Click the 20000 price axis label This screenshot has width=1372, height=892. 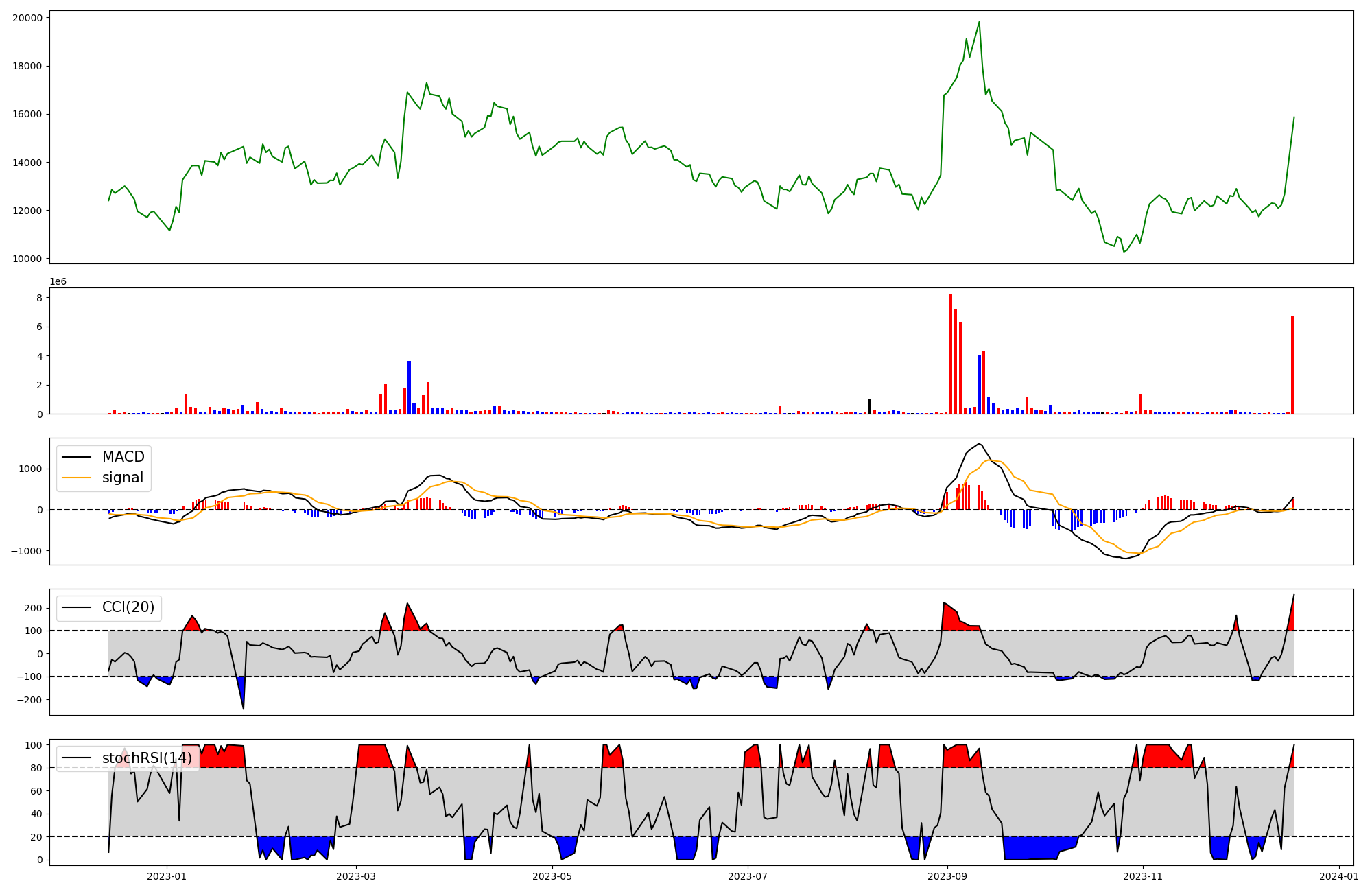click(27, 18)
